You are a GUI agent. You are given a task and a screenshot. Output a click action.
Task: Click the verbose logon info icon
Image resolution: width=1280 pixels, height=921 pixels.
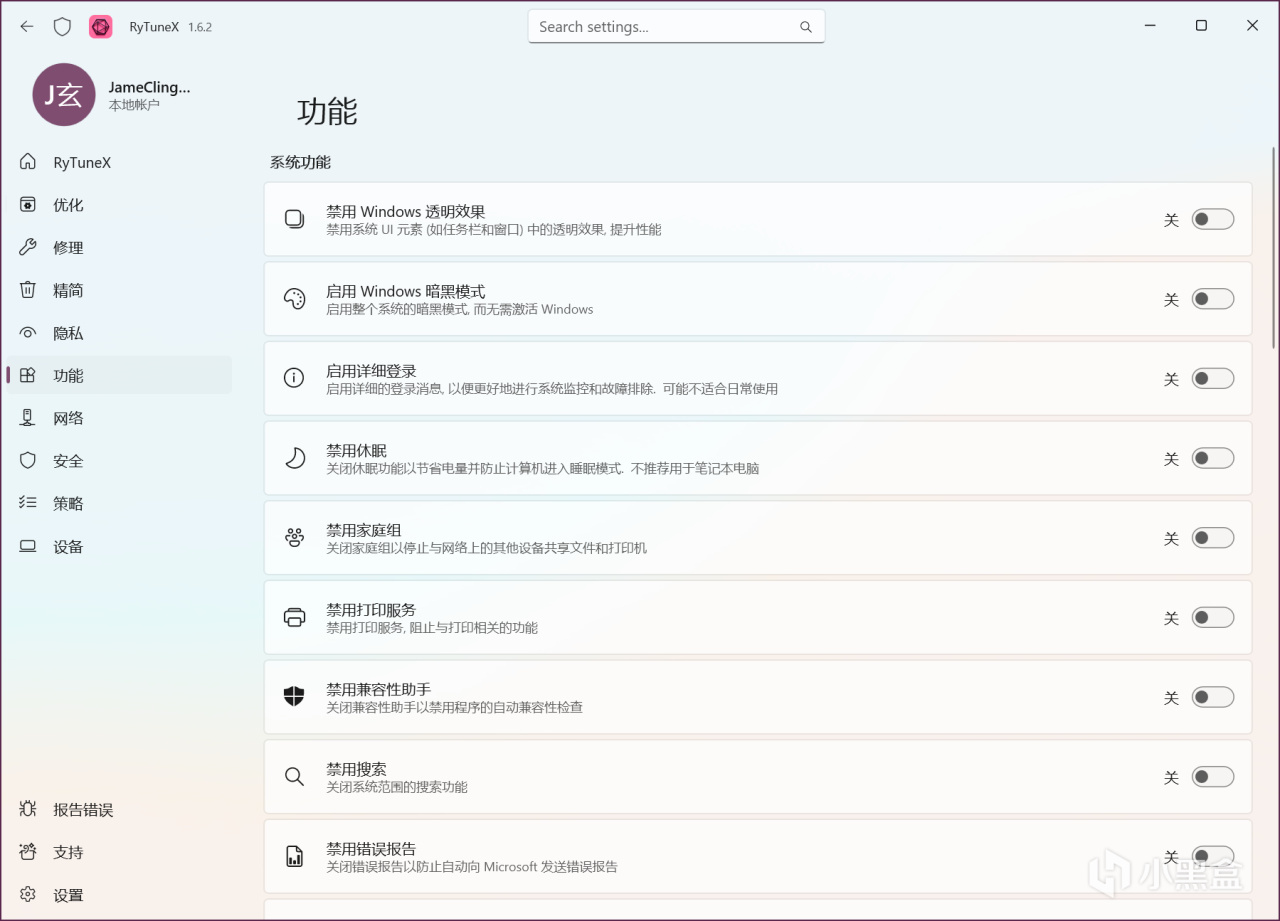coord(294,378)
